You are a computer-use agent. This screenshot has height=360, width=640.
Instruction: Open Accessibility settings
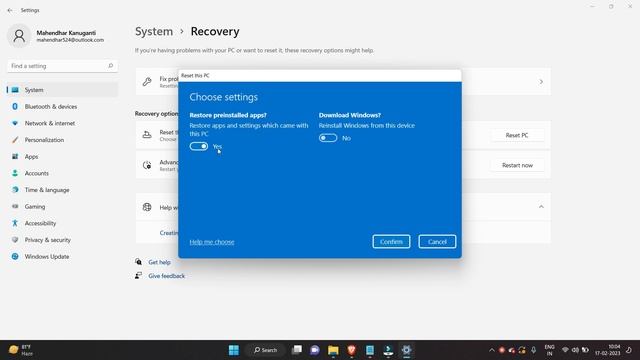pos(62,223)
